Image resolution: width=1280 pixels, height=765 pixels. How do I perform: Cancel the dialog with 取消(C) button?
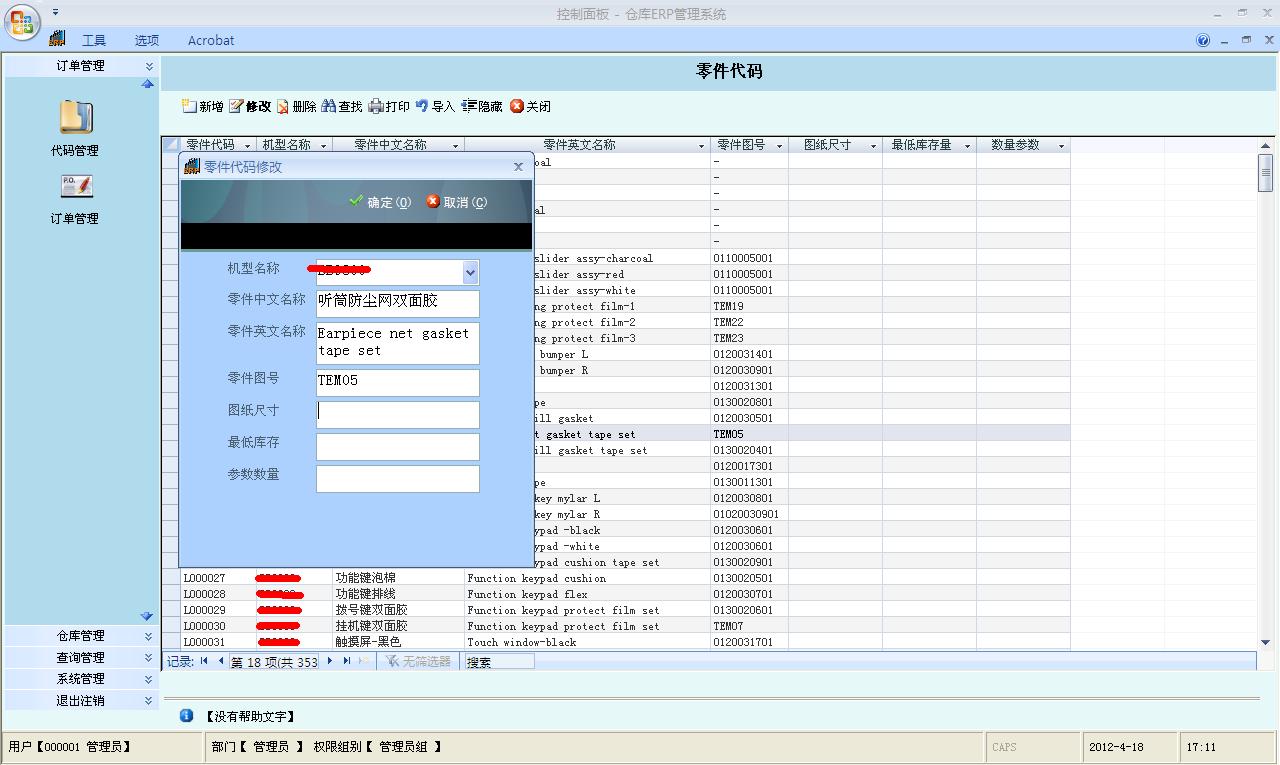click(456, 202)
